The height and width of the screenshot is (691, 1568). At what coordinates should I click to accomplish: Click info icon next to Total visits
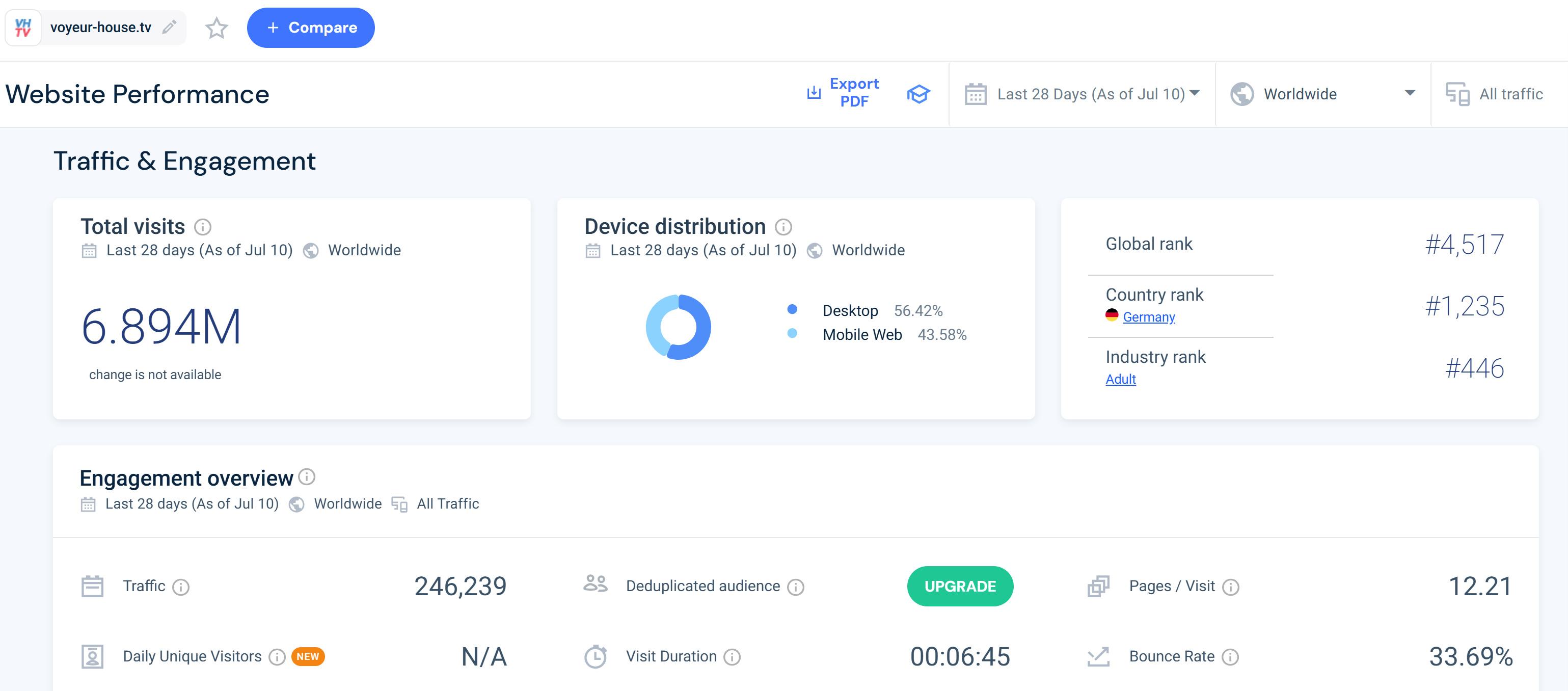click(x=203, y=227)
